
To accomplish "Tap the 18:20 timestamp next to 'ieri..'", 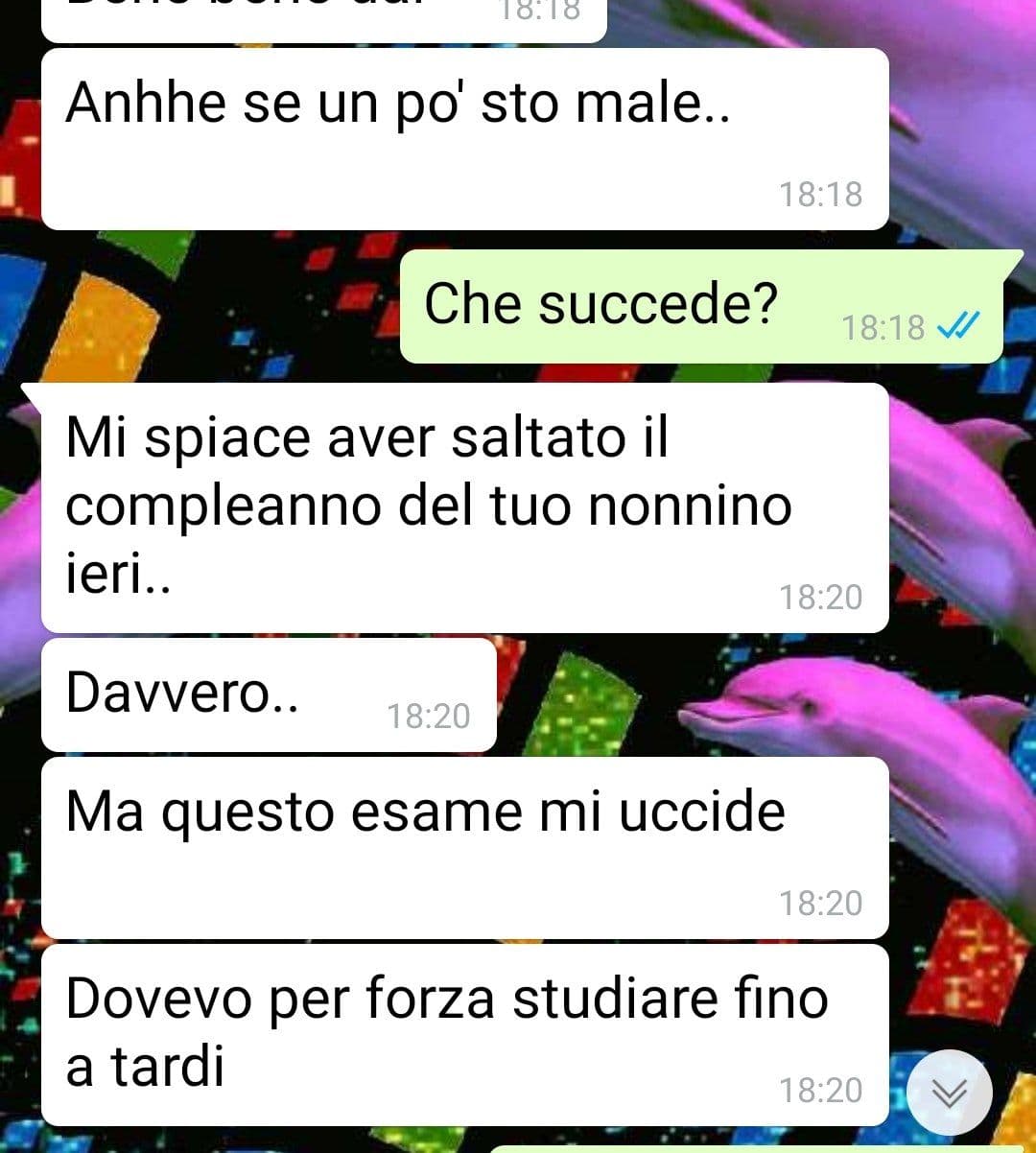I will coord(820,598).
